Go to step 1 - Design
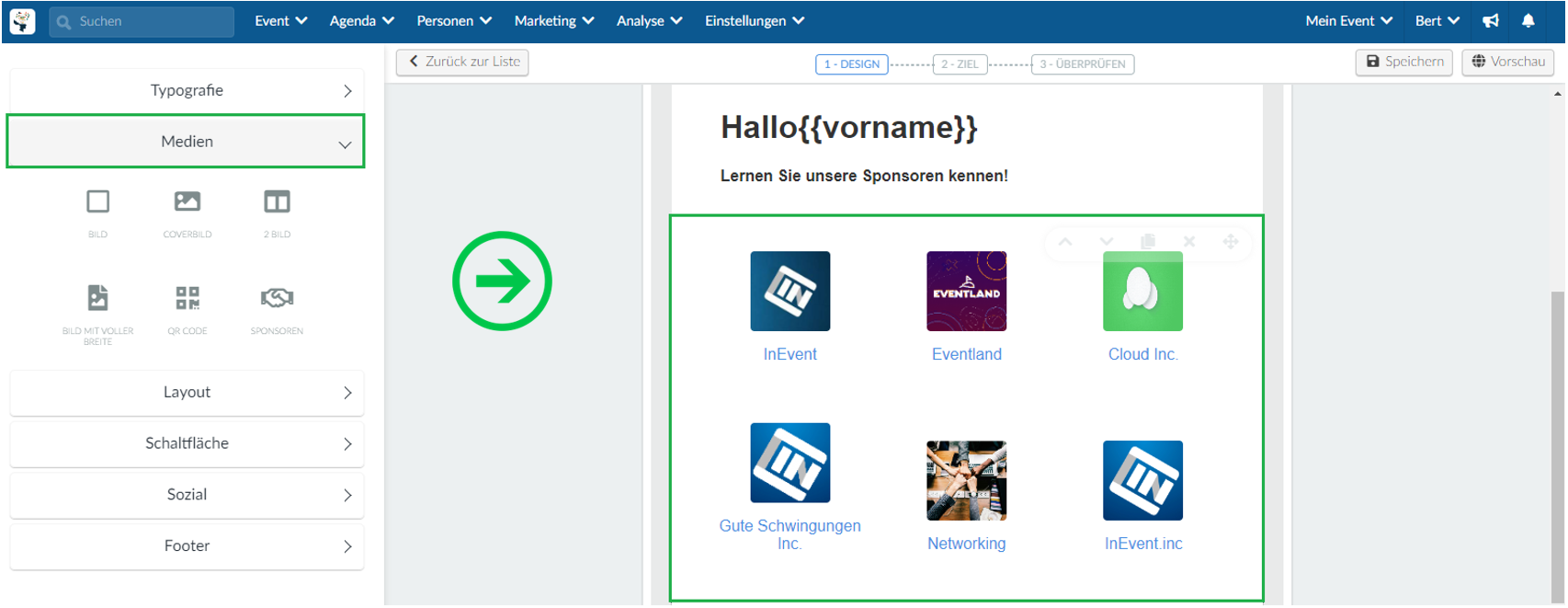 tap(852, 64)
